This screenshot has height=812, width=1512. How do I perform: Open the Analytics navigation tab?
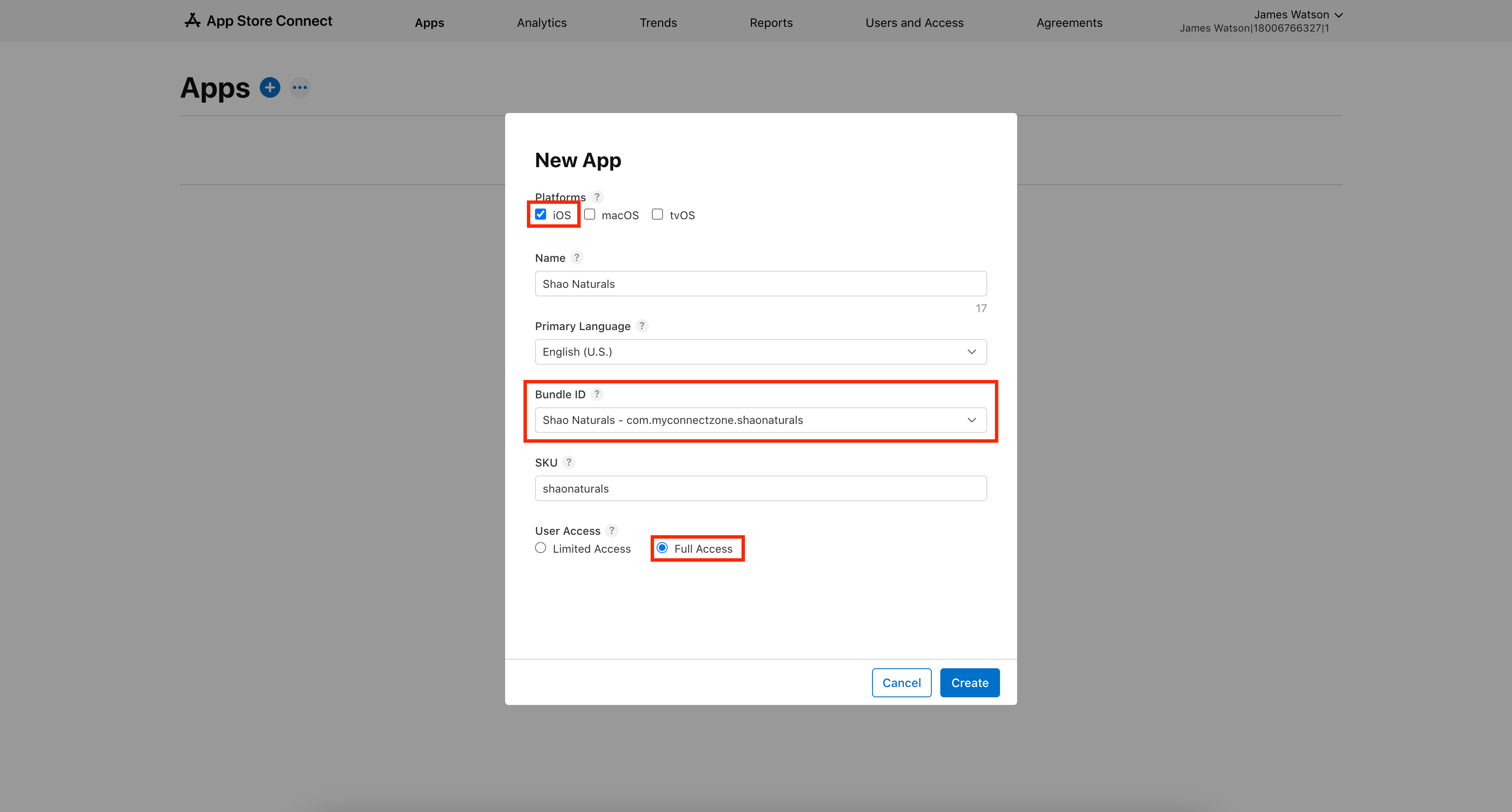(542, 23)
